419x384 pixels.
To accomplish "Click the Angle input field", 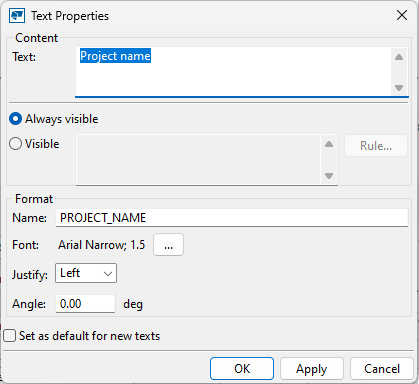I will click(x=85, y=304).
